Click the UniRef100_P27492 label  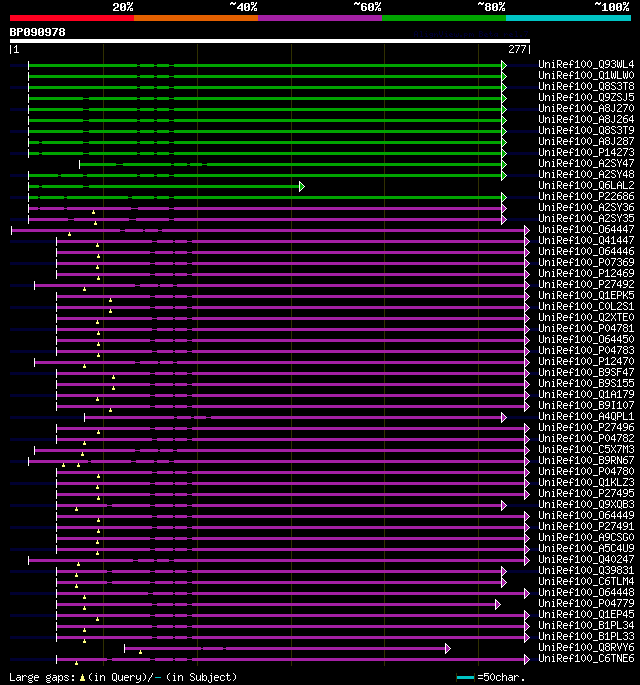(586, 284)
